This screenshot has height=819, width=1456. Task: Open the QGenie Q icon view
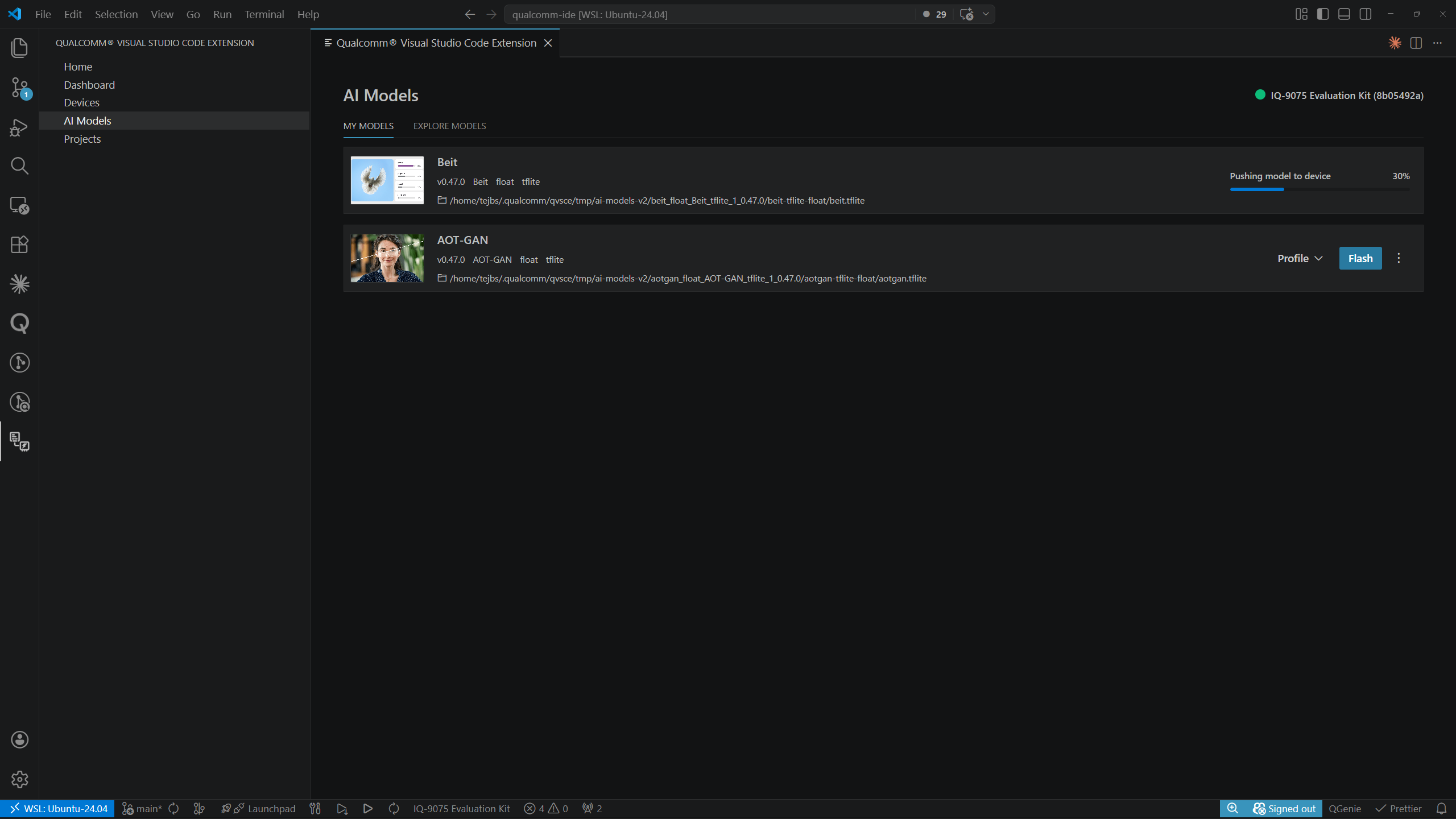(x=19, y=323)
